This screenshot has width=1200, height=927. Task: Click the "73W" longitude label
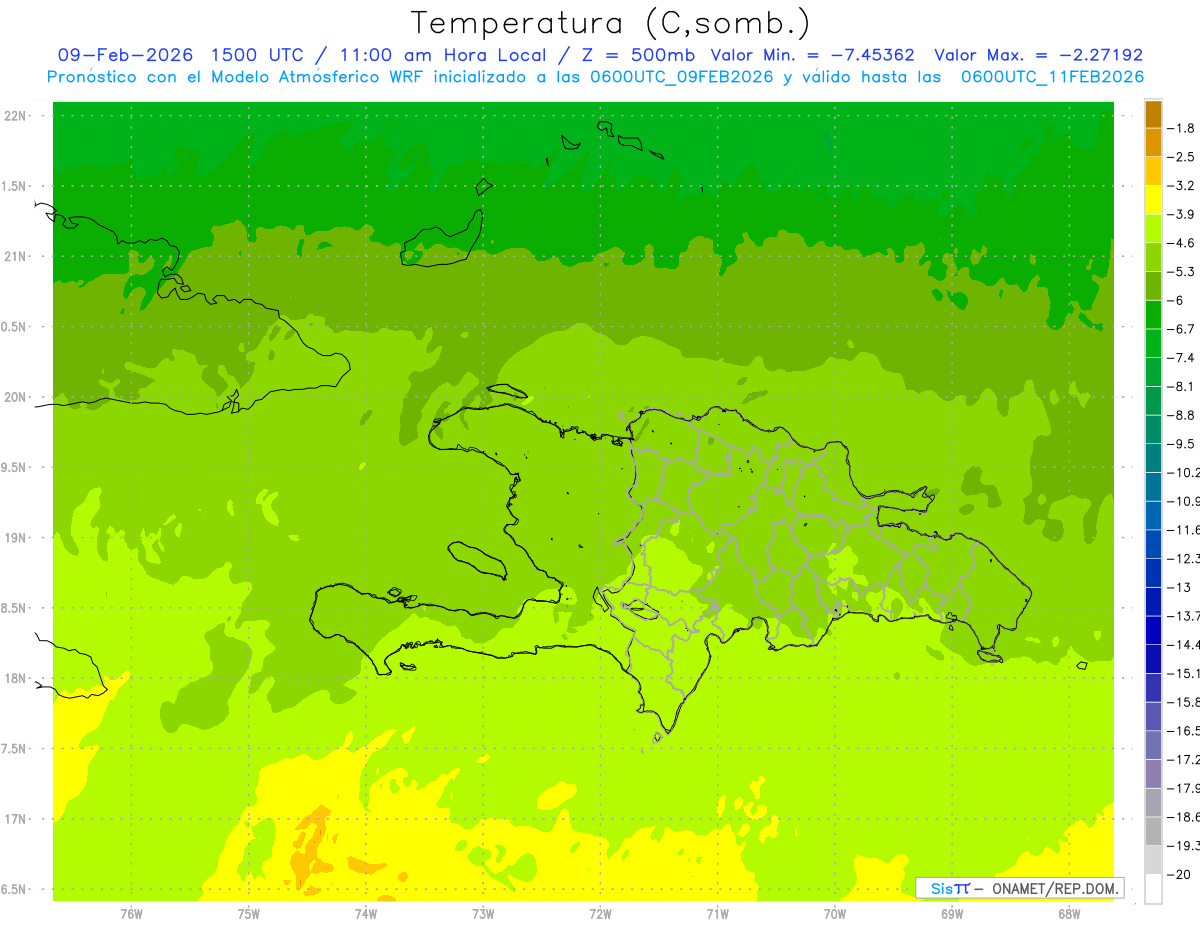pyautogui.click(x=483, y=914)
